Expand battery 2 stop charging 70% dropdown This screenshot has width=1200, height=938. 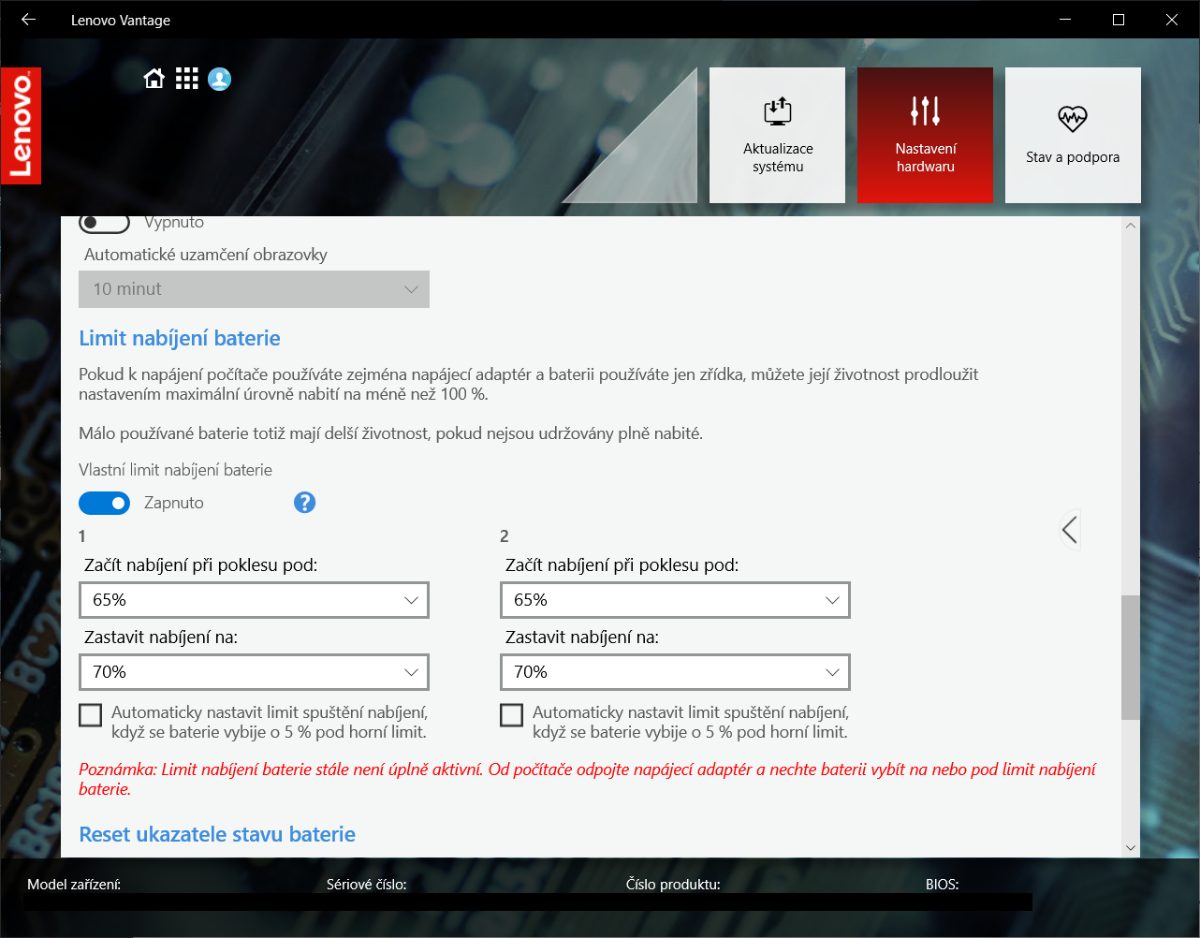[x=675, y=672]
